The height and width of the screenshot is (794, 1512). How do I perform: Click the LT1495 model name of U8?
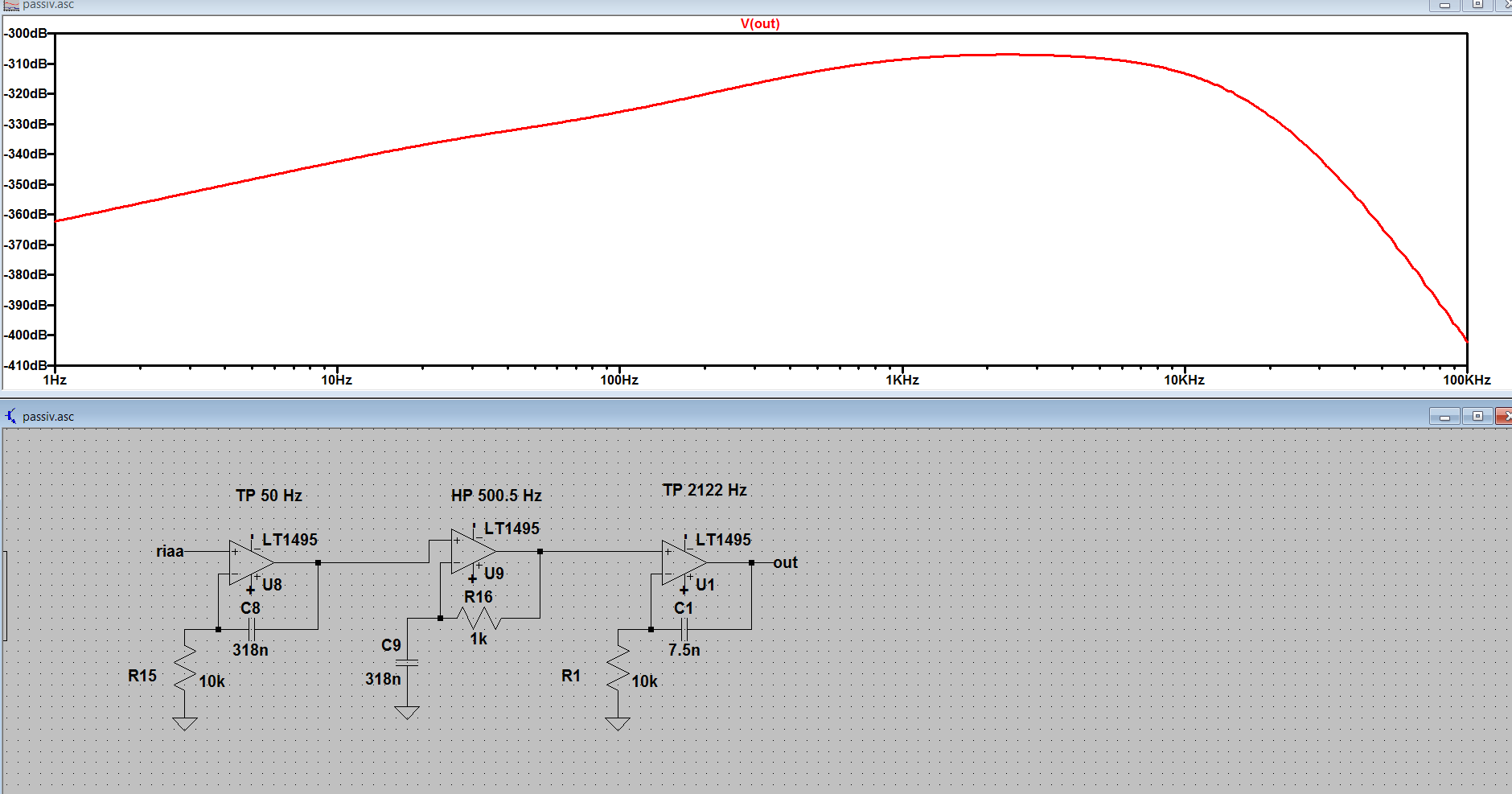pyautogui.click(x=290, y=540)
